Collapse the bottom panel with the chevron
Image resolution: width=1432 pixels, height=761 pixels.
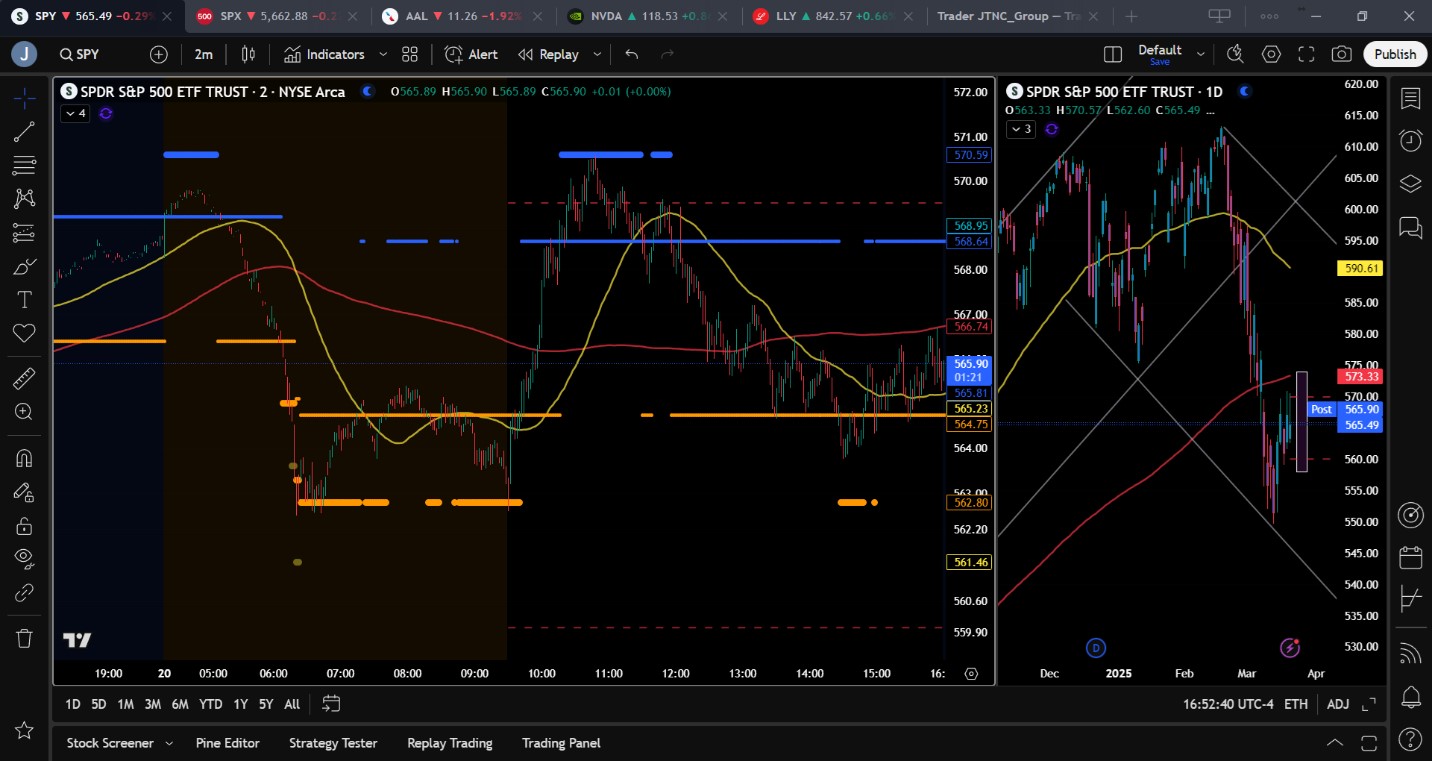[1335, 743]
